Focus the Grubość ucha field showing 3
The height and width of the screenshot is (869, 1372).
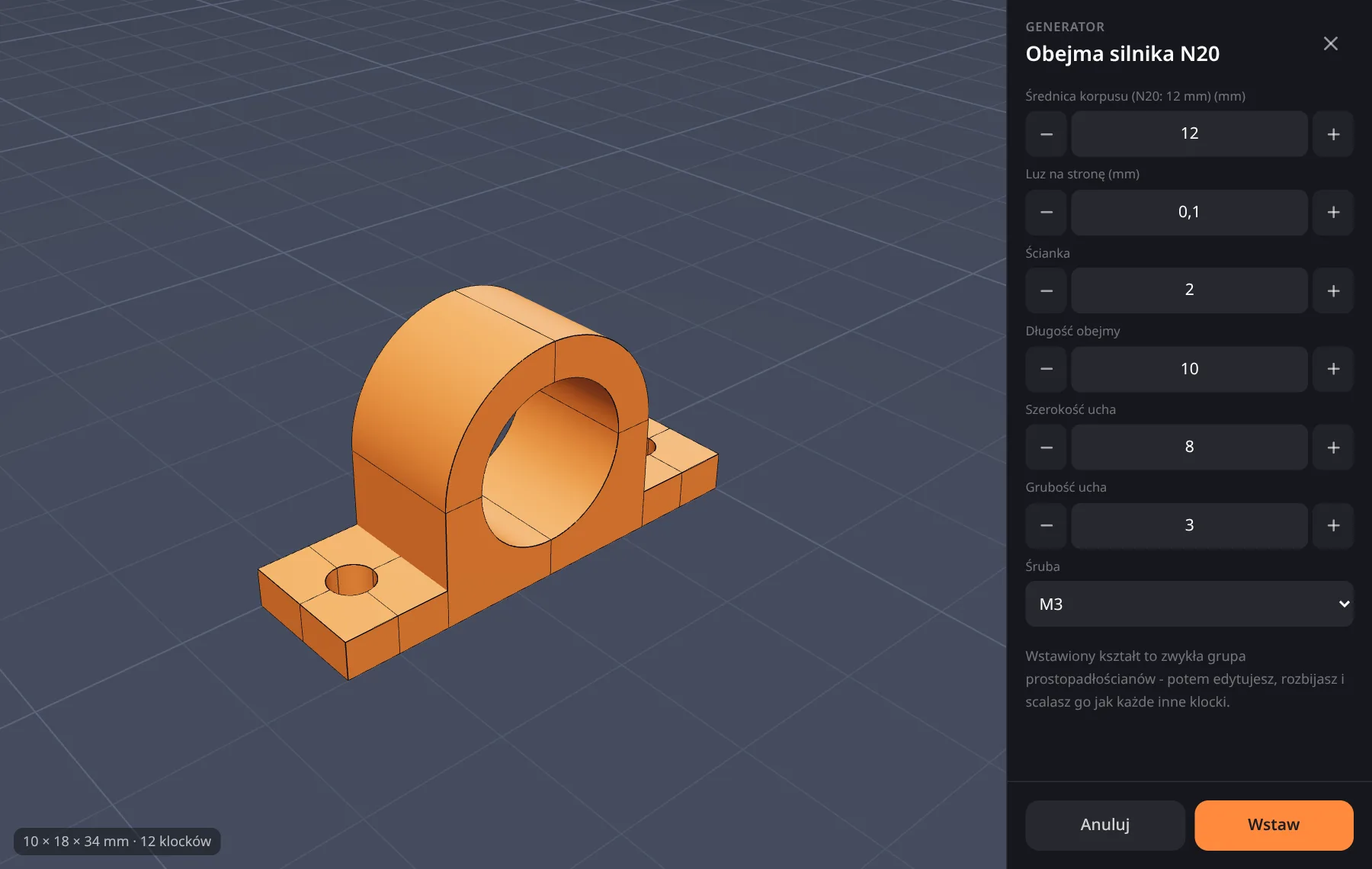click(x=1189, y=525)
